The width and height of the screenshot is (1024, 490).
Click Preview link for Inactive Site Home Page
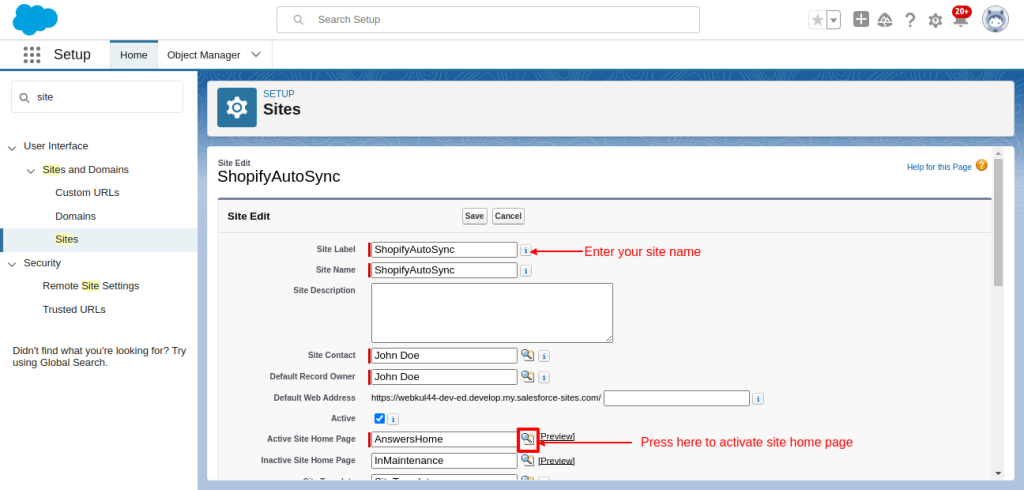(556, 461)
